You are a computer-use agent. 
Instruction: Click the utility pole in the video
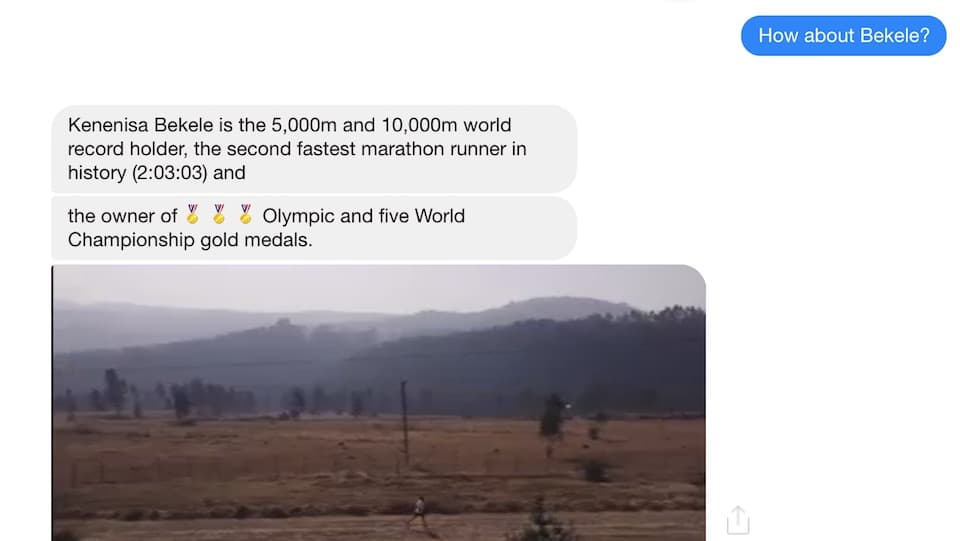click(x=404, y=422)
